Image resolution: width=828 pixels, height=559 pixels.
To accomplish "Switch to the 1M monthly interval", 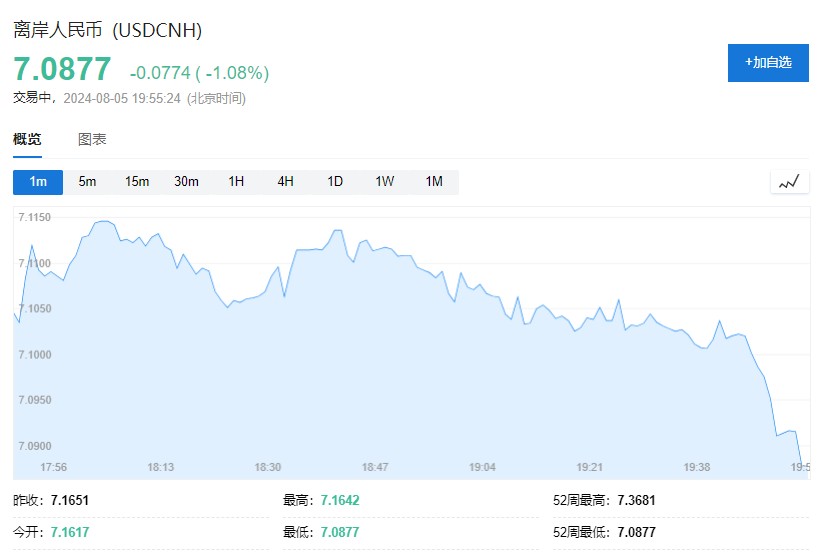I will (x=434, y=182).
